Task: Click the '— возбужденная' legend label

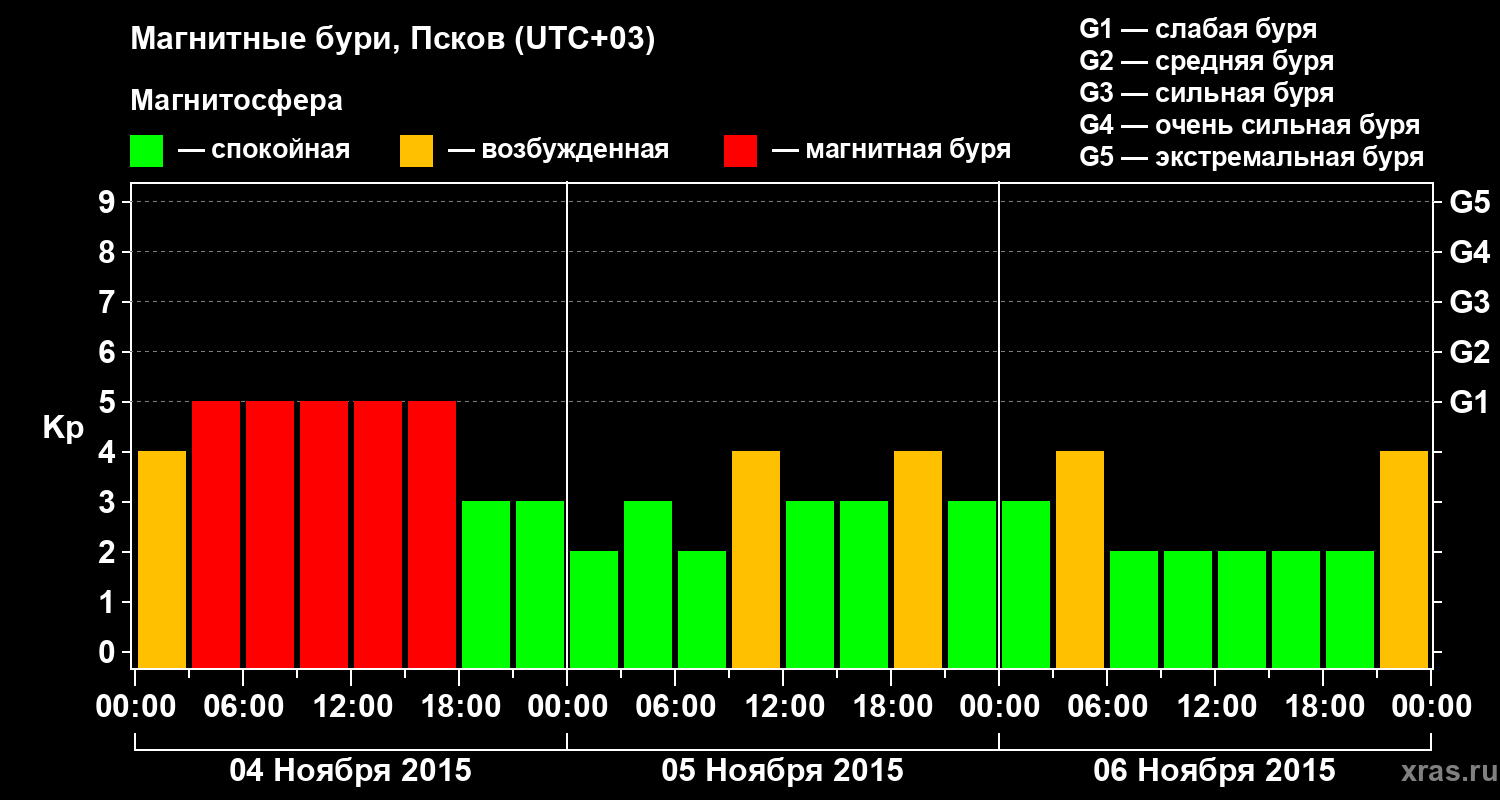Action: 558,150
